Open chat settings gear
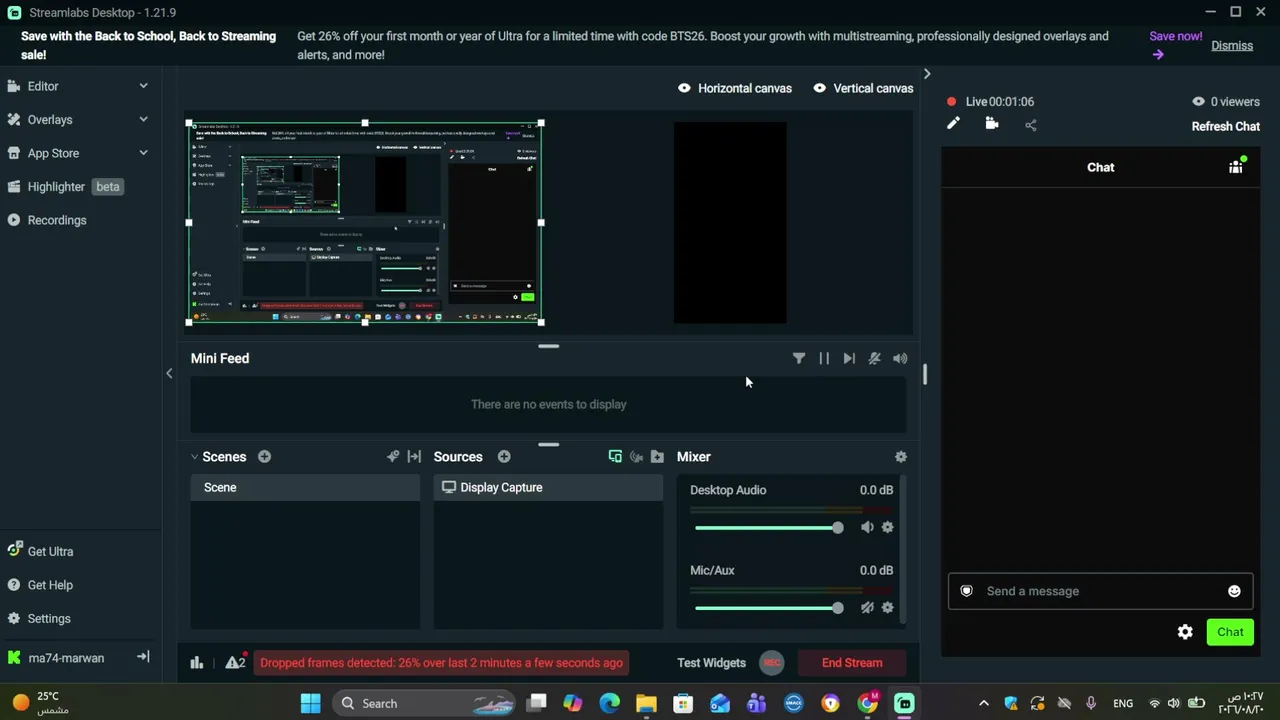 [x=1185, y=632]
